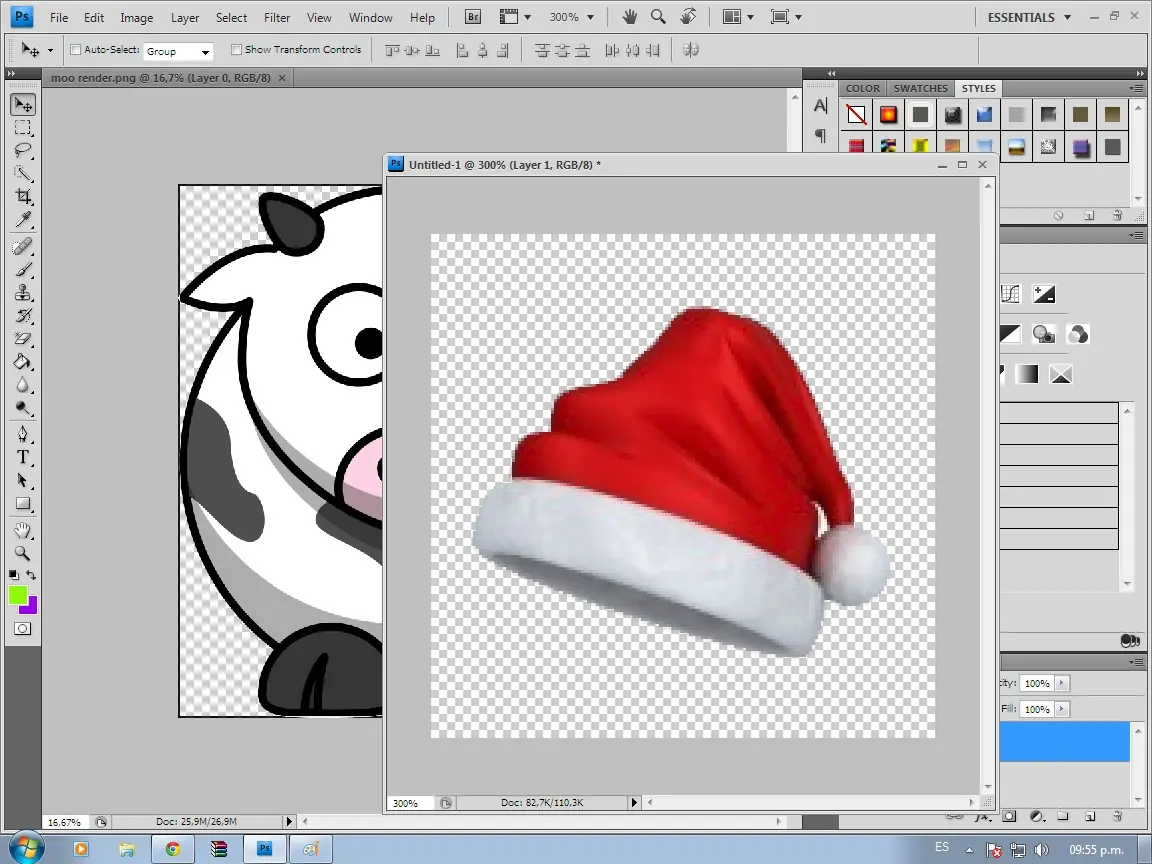Open Untitled-1 status bar info arrow
The width and height of the screenshot is (1152, 864).
point(634,802)
